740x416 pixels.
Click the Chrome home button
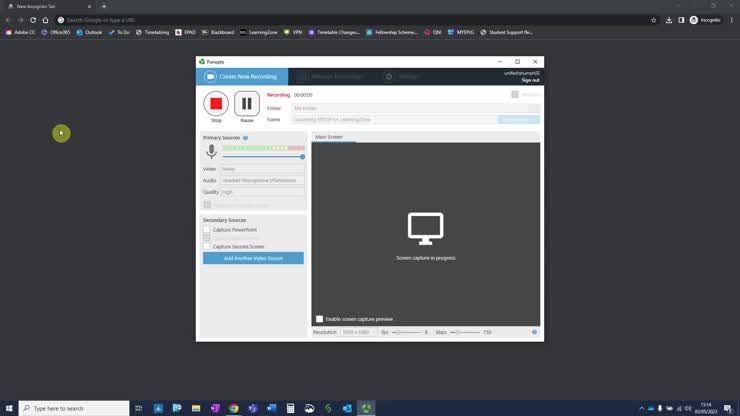[45, 20]
